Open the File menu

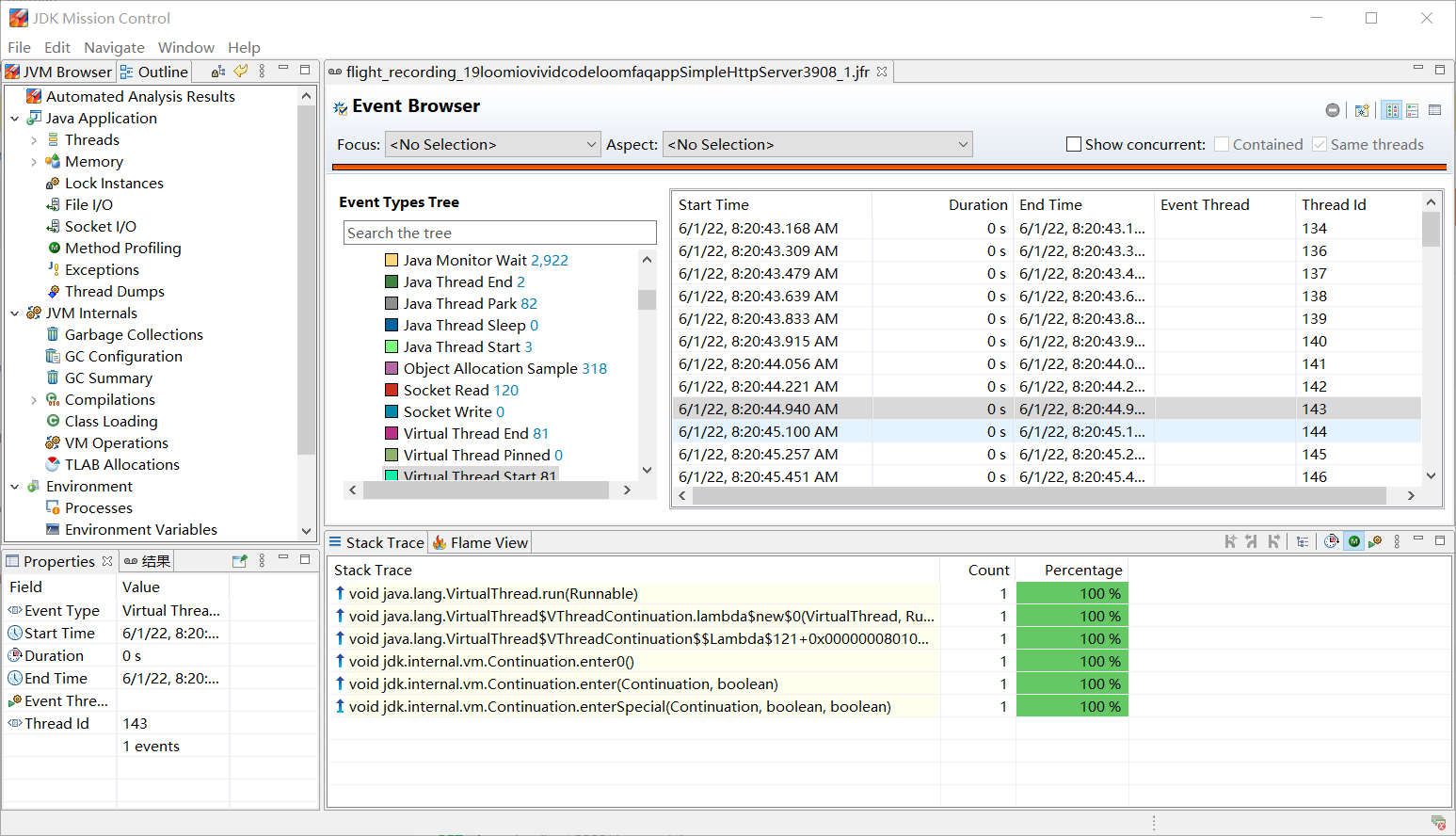[19, 47]
